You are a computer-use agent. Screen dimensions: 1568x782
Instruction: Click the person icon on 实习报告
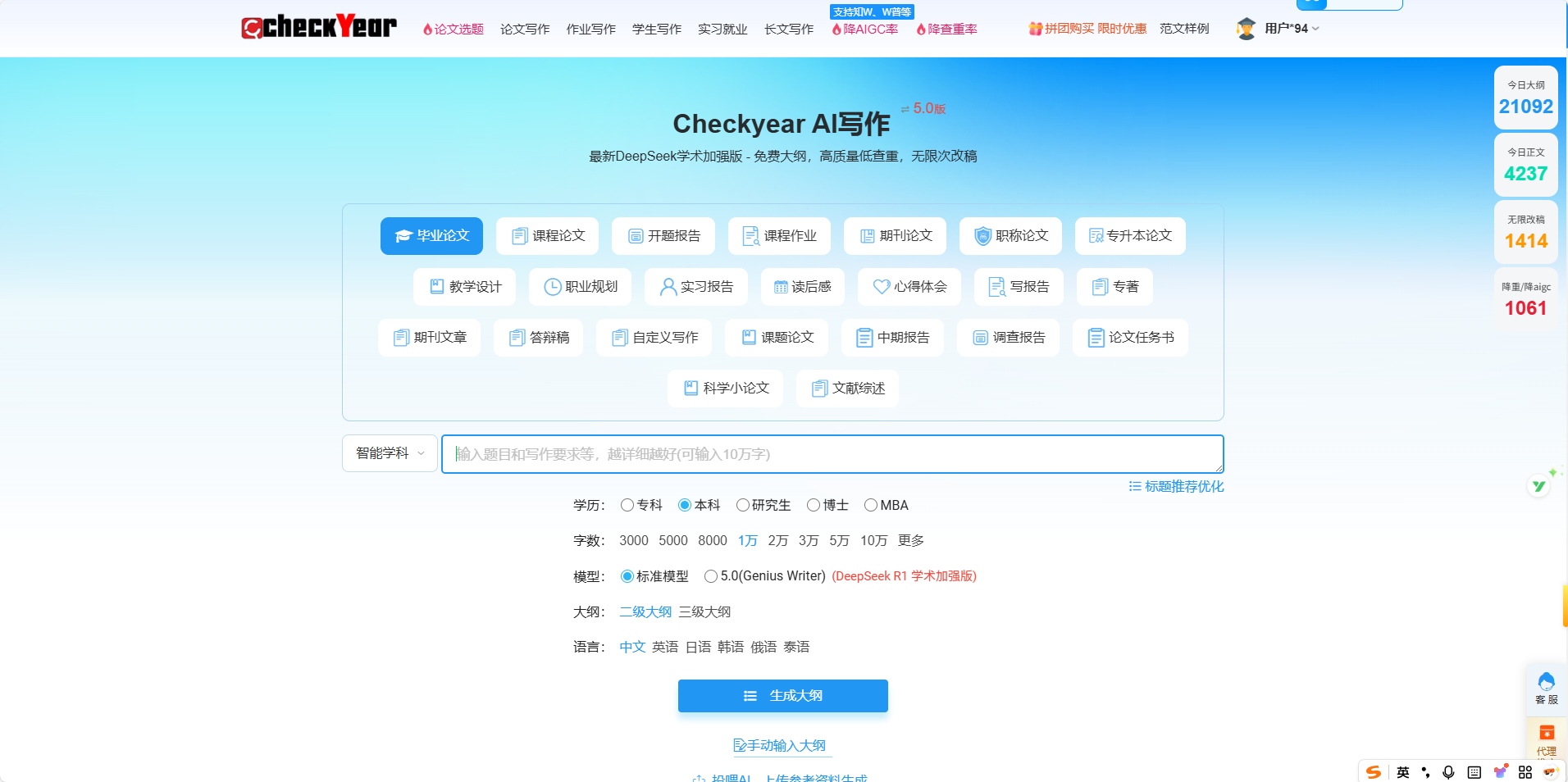click(x=668, y=286)
